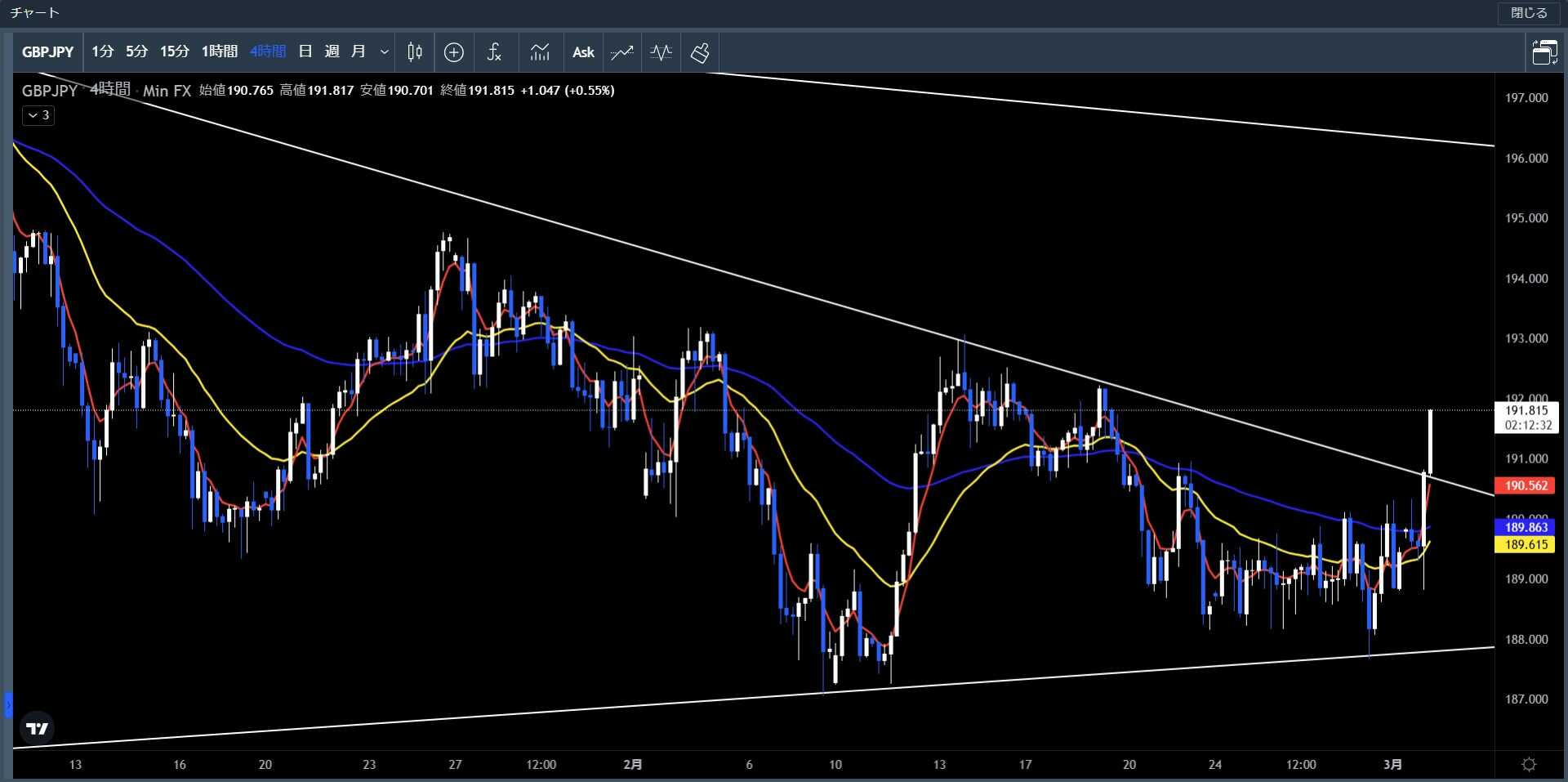The height and width of the screenshot is (782, 1568).
Task: Switch to 5分 timeframe
Action: 136,51
